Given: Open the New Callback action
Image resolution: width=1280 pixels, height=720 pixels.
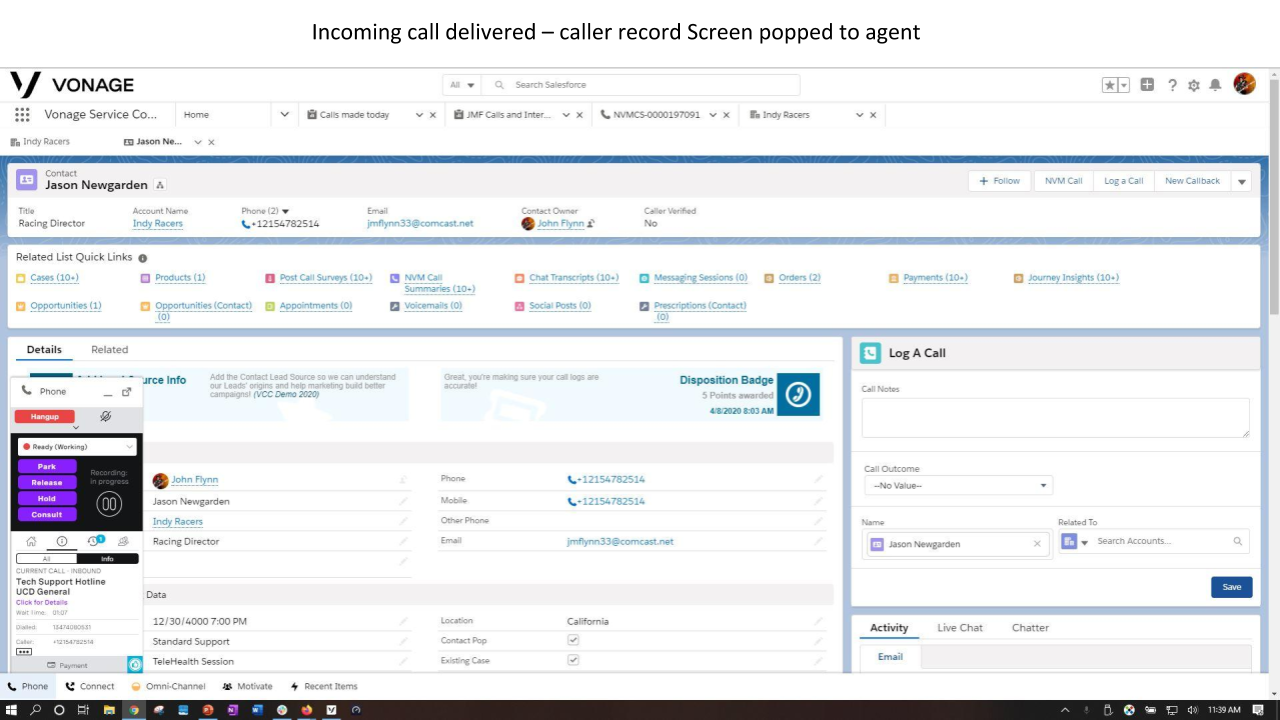Looking at the screenshot, I should point(1192,181).
